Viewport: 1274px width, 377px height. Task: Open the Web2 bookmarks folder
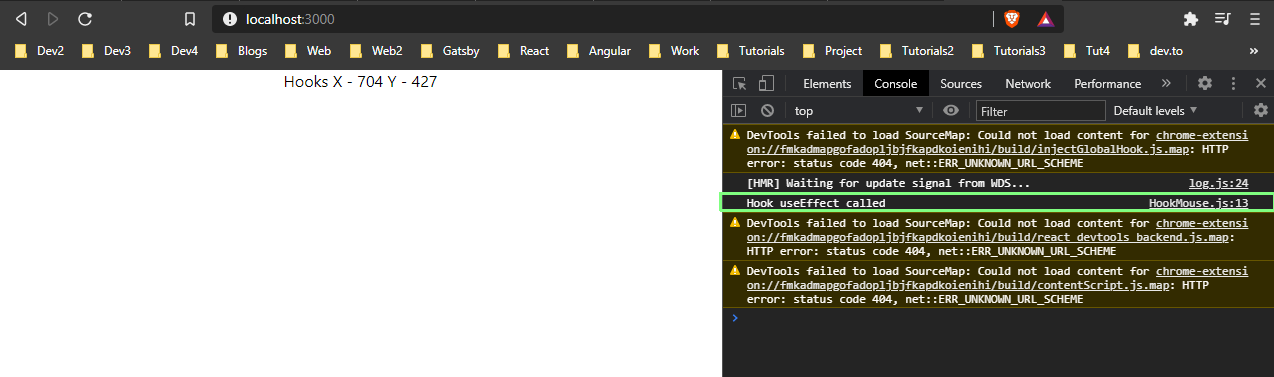[375, 51]
